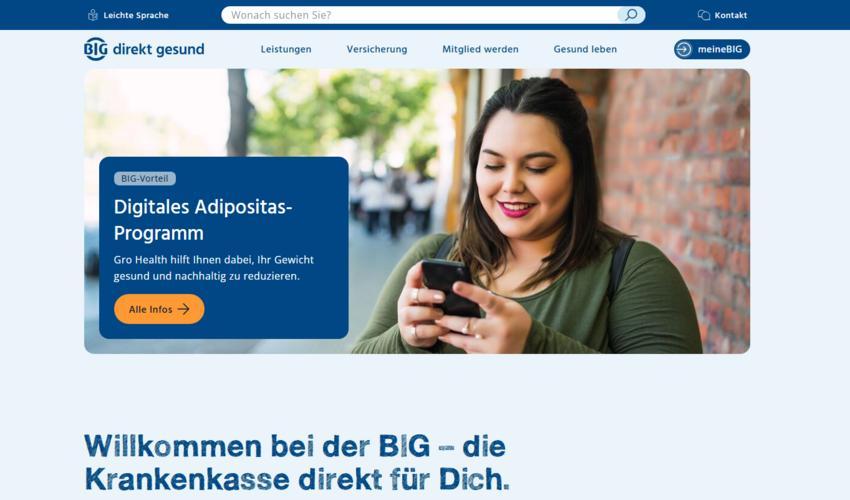This screenshot has width=850, height=500.
Task: Select the Leichte Sprache text link
Action: click(136, 15)
